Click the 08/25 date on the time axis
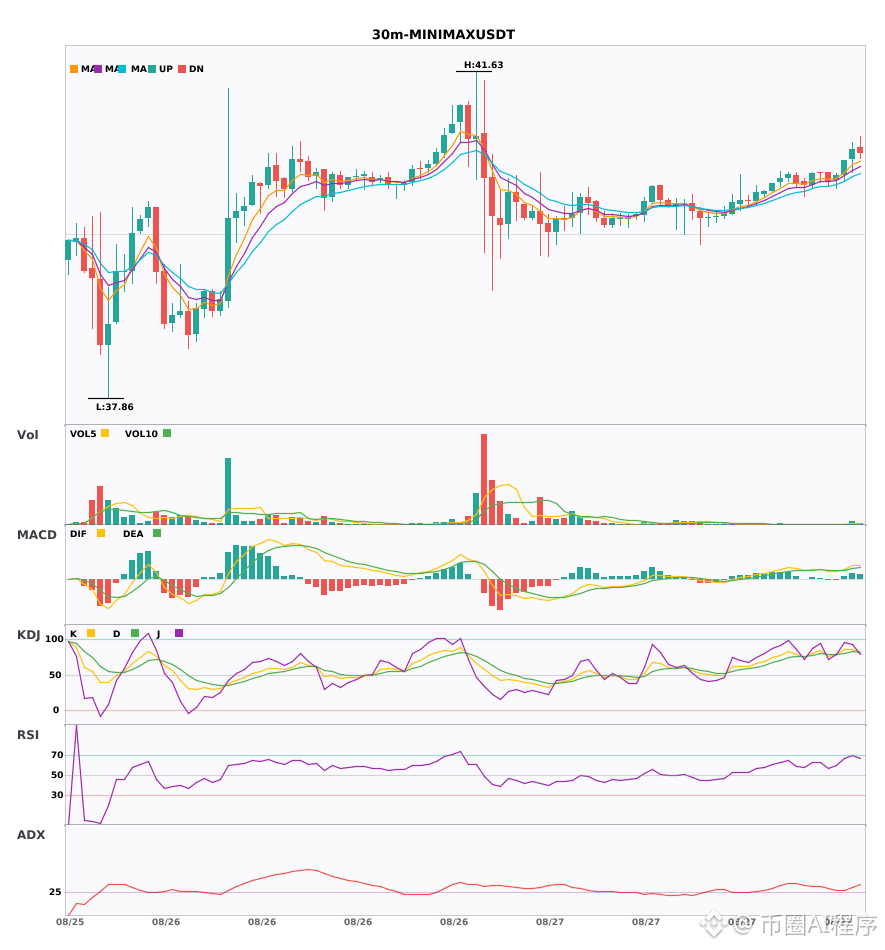The height and width of the screenshot is (950, 885). click(70, 922)
